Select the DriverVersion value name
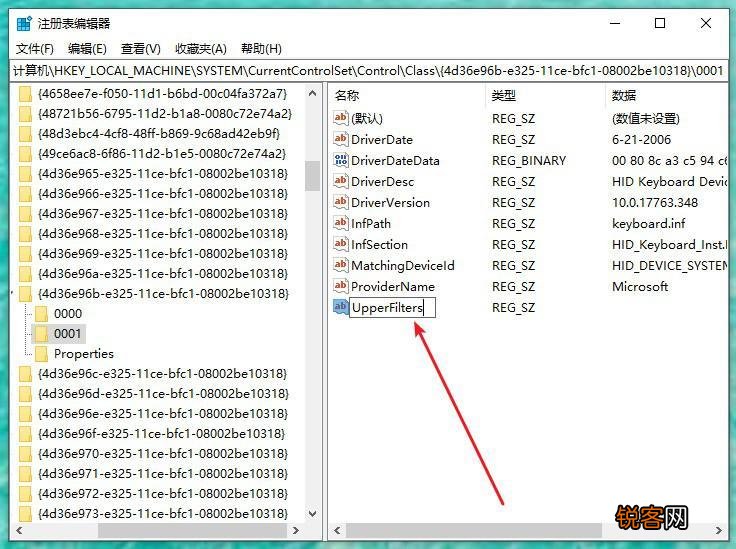Image resolution: width=736 pixels, height=549 pixels. 391,203
